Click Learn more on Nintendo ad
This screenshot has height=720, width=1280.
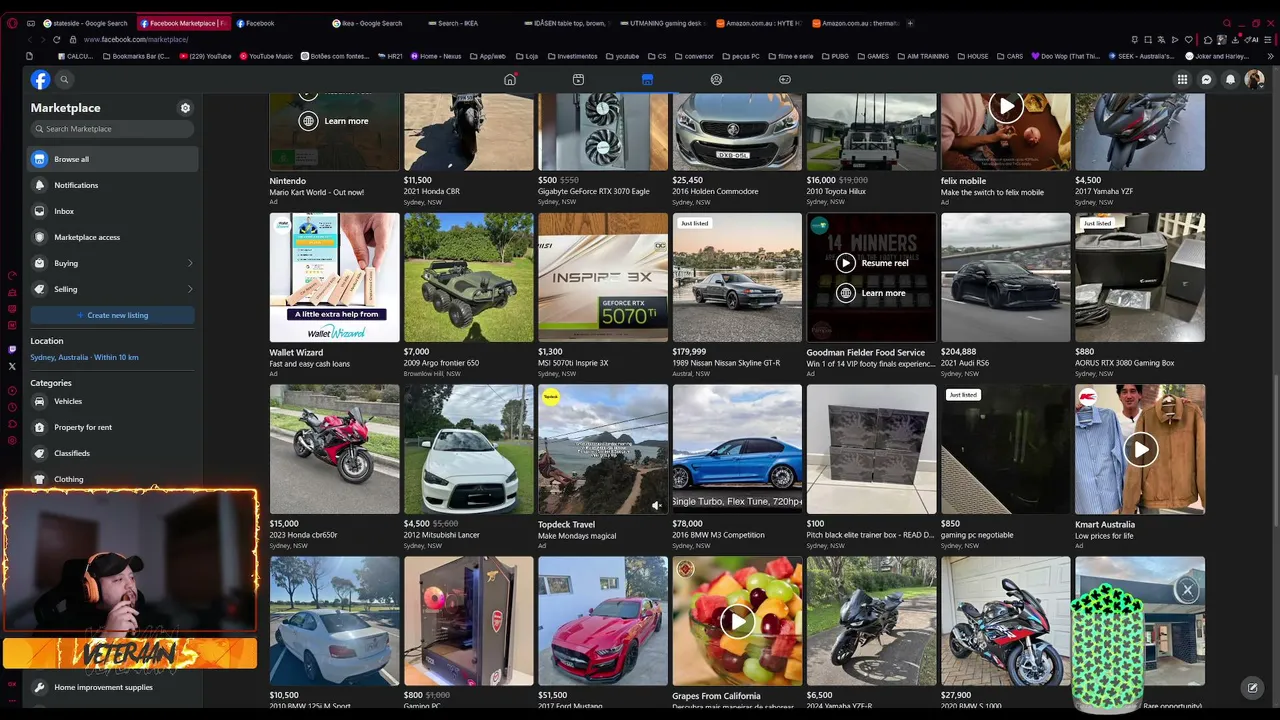(x=334, y=121)
